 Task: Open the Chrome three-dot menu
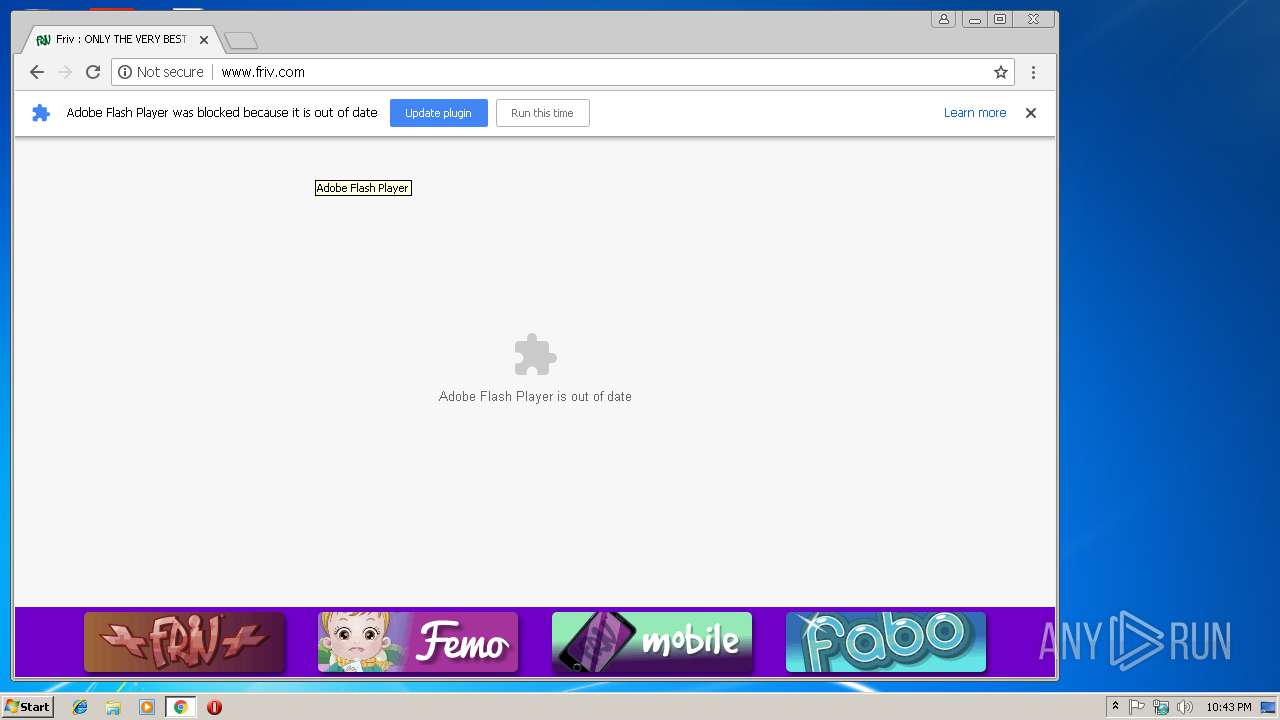point(1033,72)
